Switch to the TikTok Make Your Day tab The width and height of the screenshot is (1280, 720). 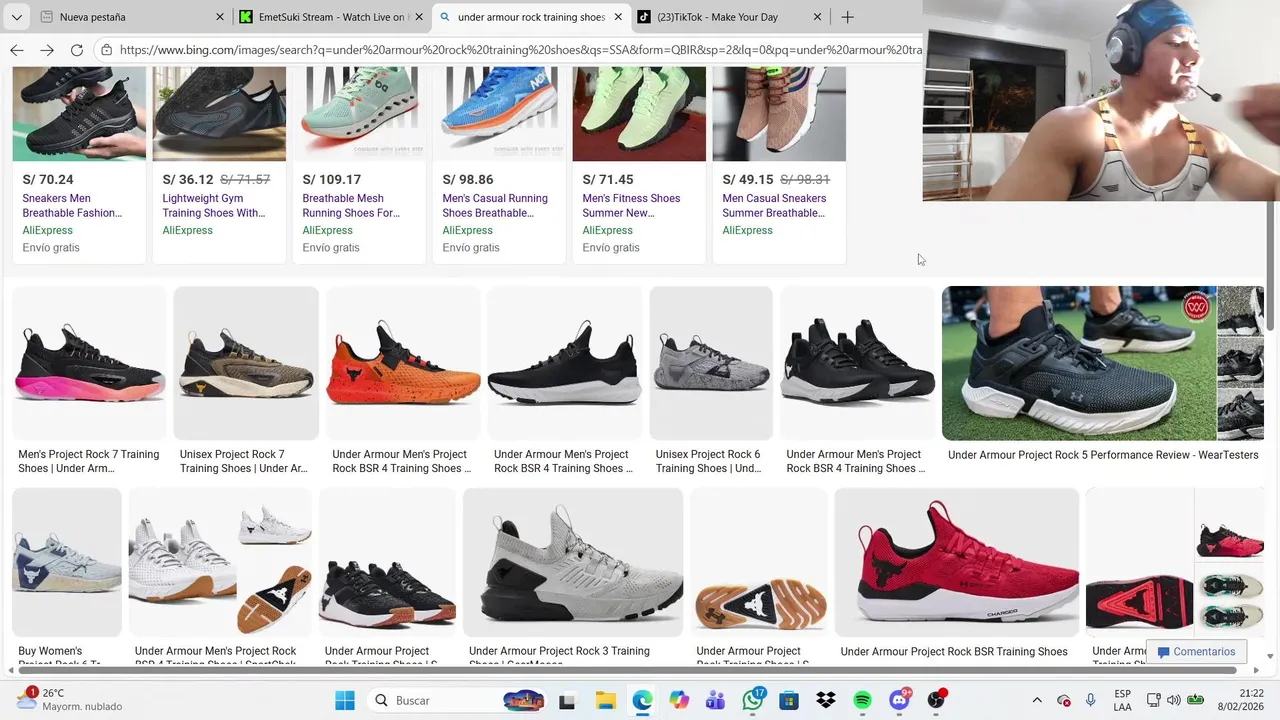(x=730, y=17)
